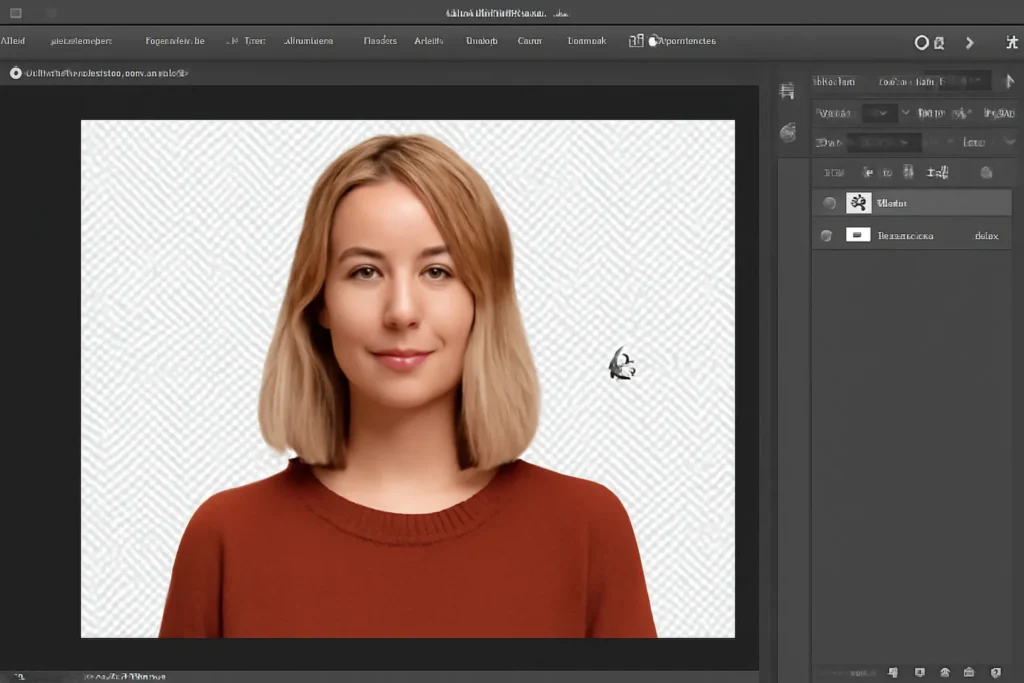The image size is (1024, 683).
Task: Click the third icon in layers panel footer
Action: pos(944,673)
